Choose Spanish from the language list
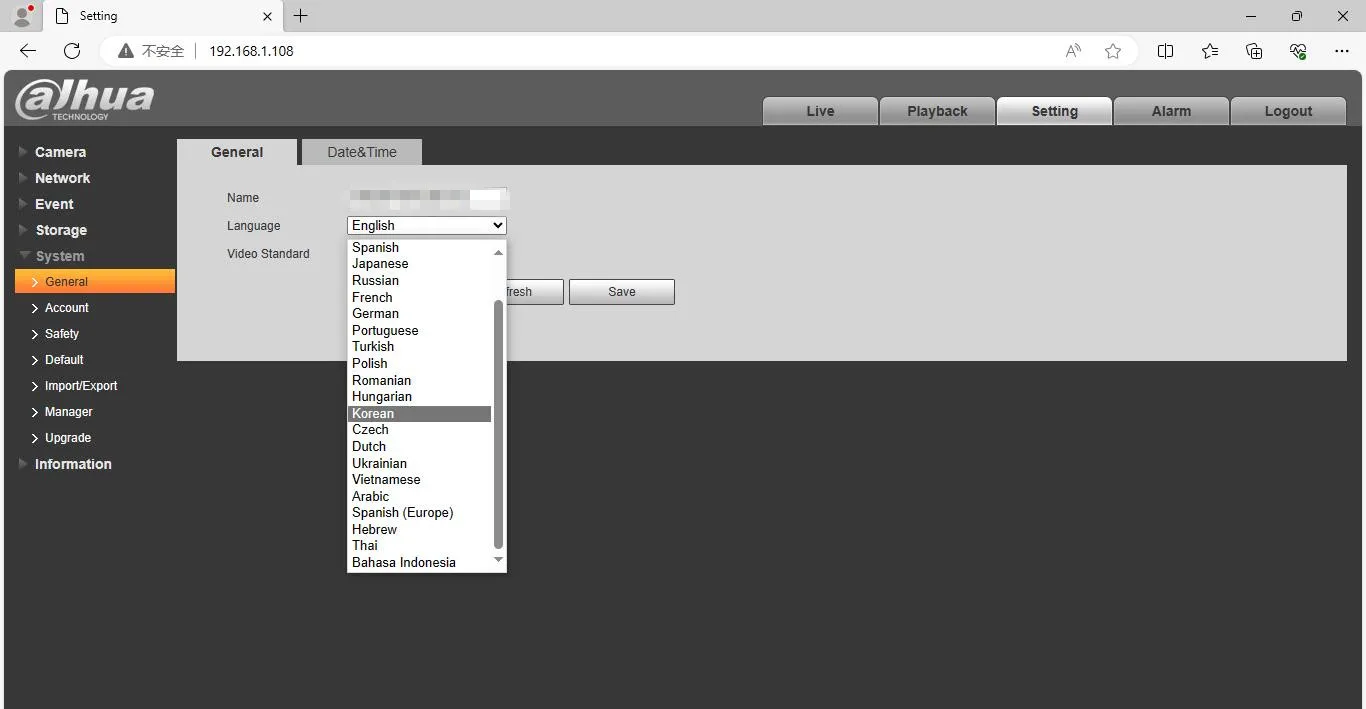 pyautogui.click(x=420, y=248)
